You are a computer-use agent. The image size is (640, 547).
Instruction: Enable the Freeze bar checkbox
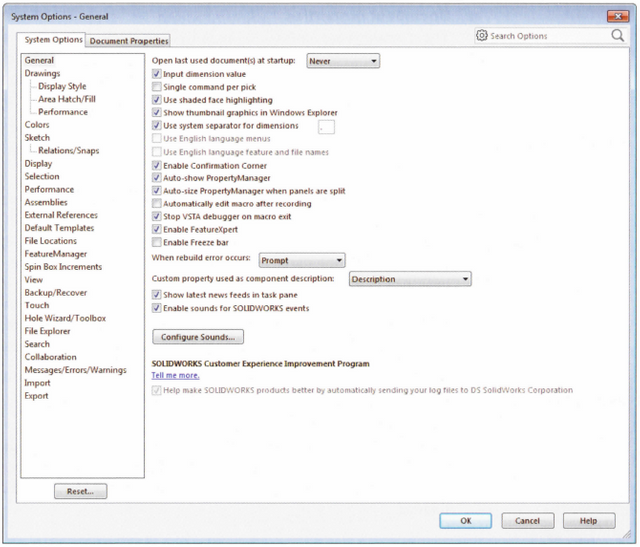157,242
